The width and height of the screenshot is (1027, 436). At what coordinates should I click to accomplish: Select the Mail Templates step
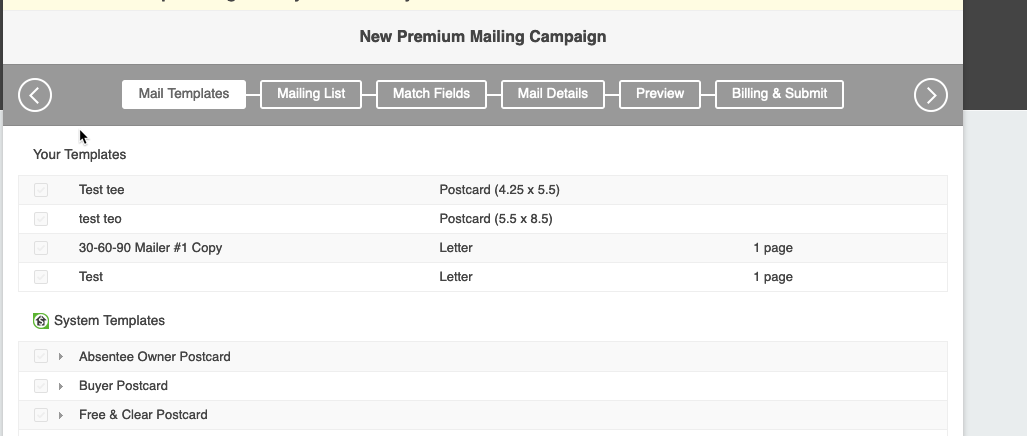pos(184,94)
